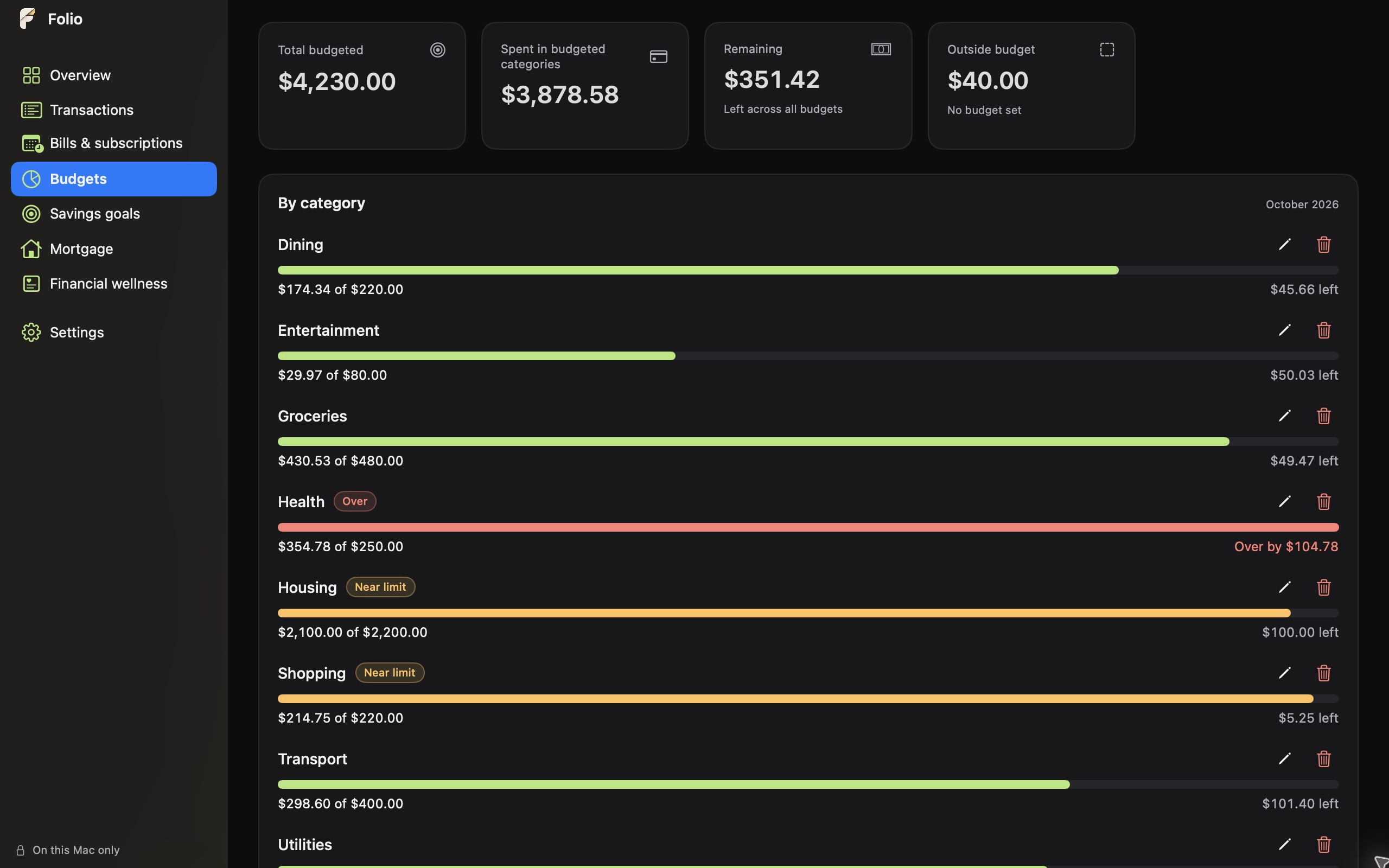Open the Overview page
This screenshot has width=1389, height=868.
tap(113, 75)
